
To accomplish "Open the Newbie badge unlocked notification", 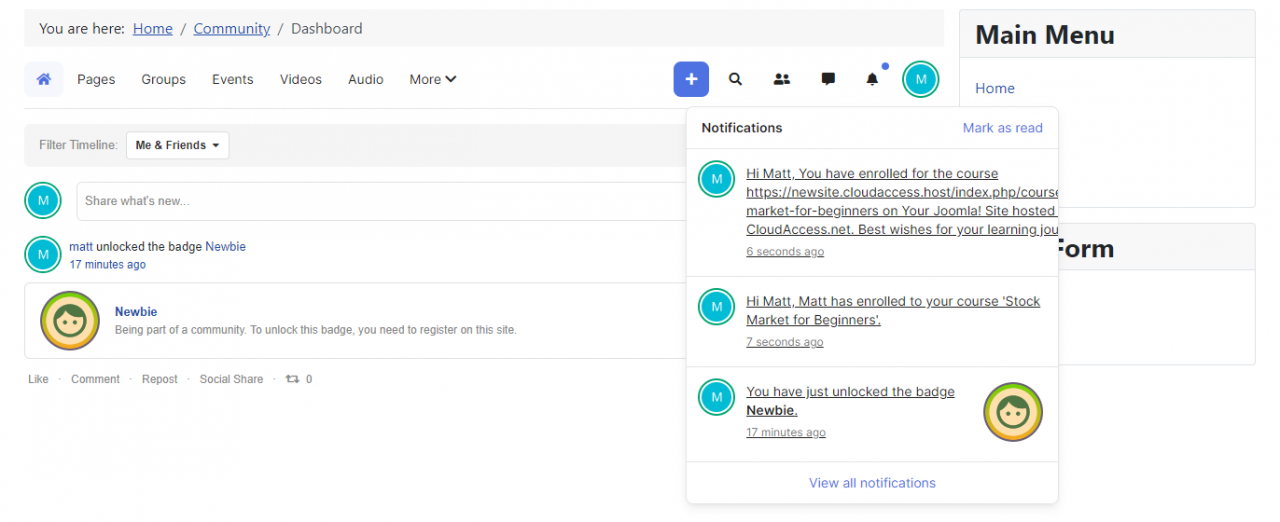I will click(850, 401).
